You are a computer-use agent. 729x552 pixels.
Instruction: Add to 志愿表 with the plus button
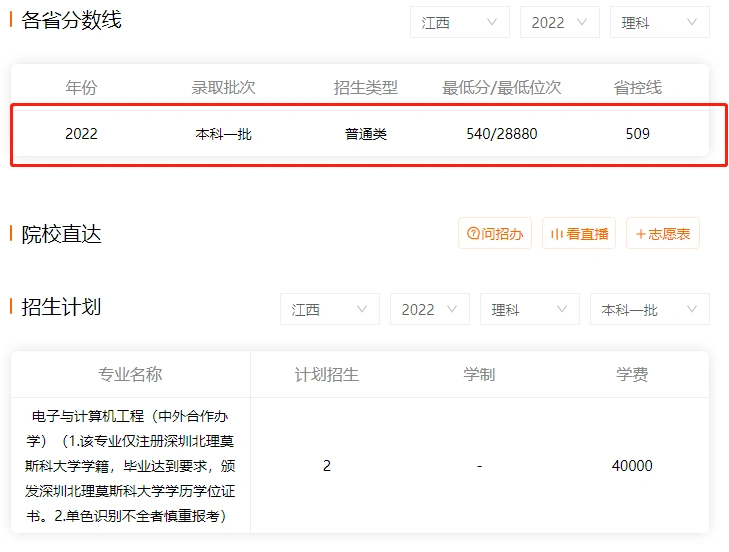(663, 233)
